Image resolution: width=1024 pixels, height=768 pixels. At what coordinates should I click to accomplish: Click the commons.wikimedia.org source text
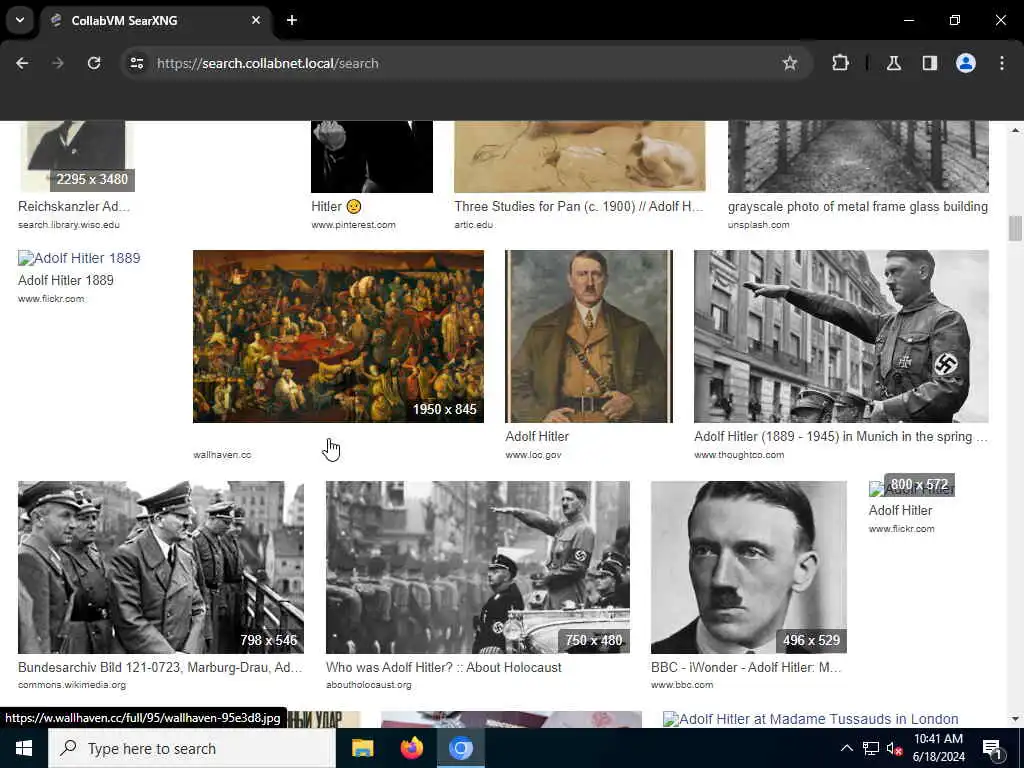pos(72,685)
